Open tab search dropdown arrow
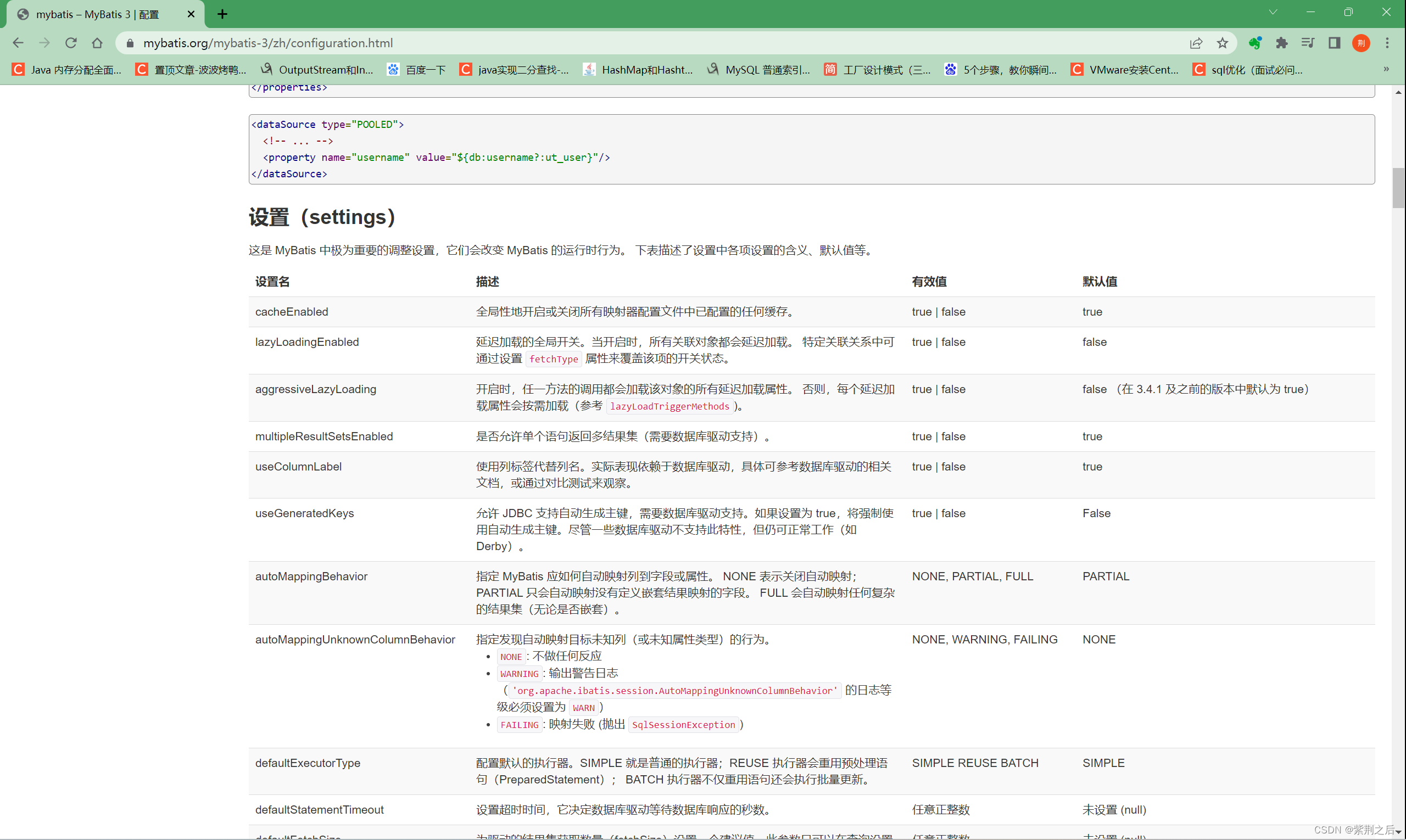This screenshot has height=840, width=1406. (1273, 13)
